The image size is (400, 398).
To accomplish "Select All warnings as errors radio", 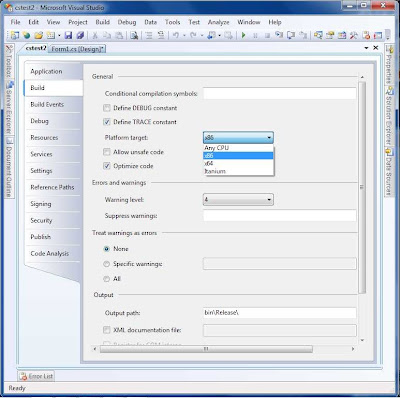I will tap(107, 279).
